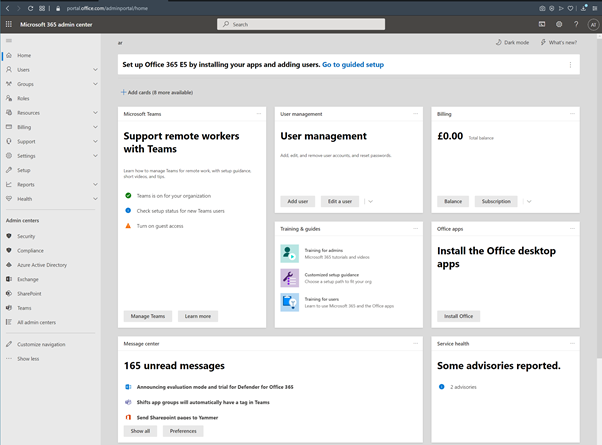Open User management more actions dropdown
The image size is (602, 445).
click(370, 201)
